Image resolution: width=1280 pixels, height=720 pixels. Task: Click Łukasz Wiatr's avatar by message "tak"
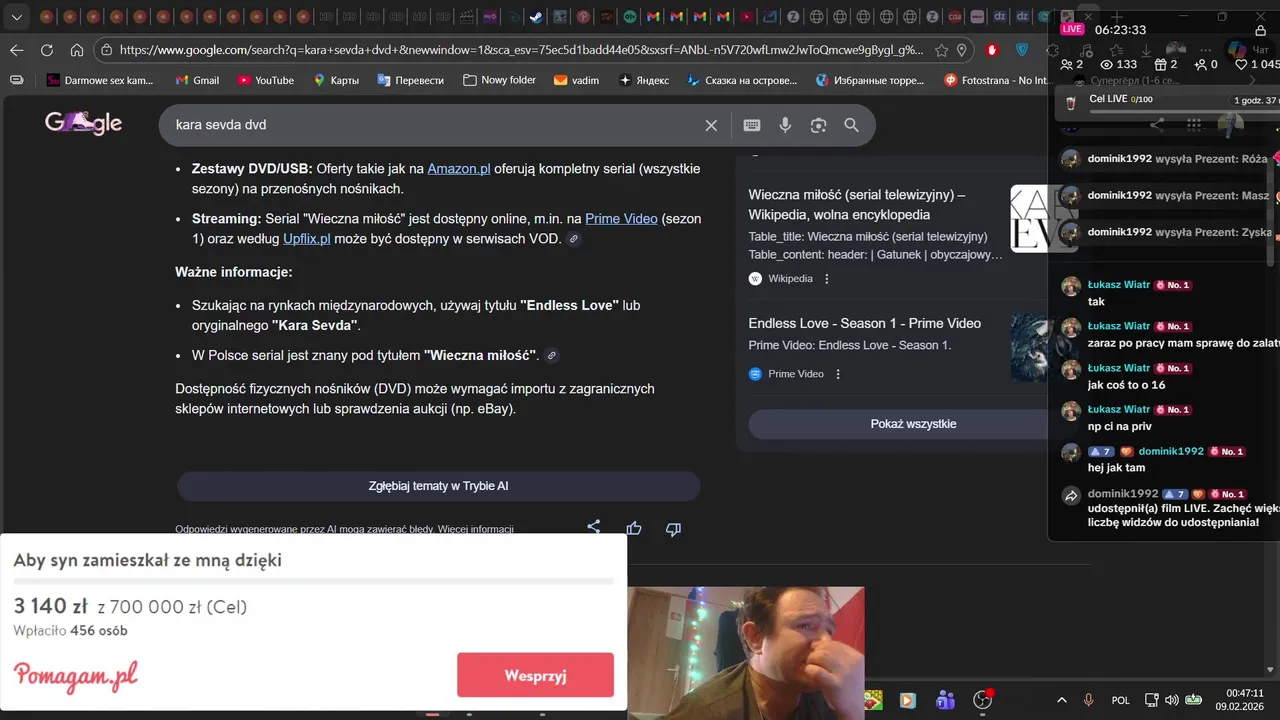(x=1070, y=286)
